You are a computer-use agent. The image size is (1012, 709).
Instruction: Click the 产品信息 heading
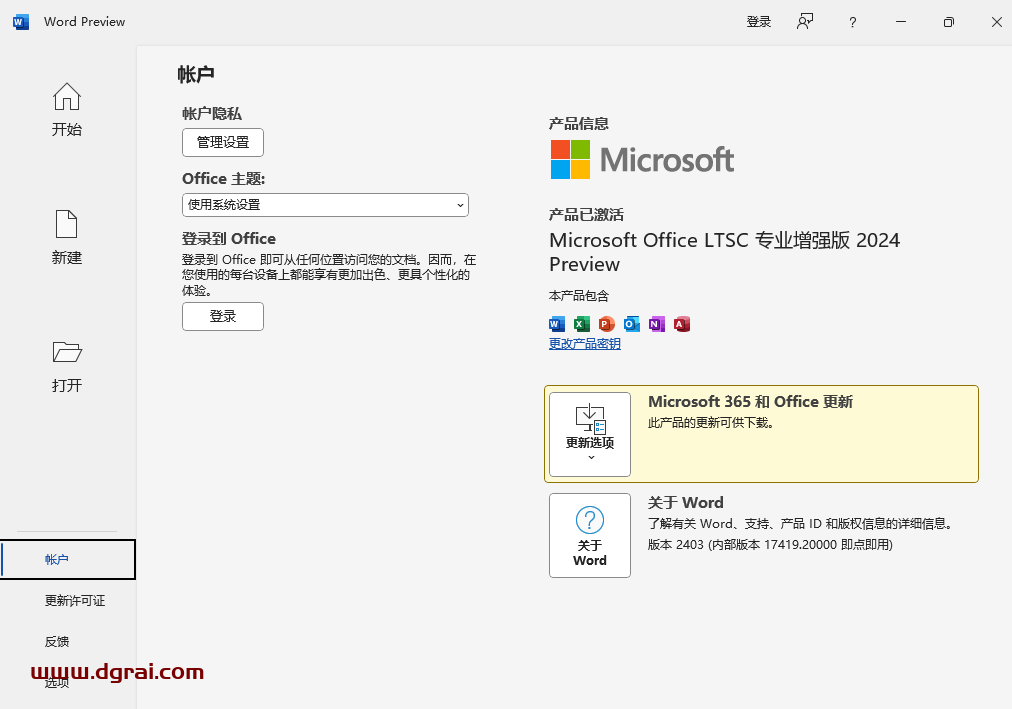[x=579, y=124]
